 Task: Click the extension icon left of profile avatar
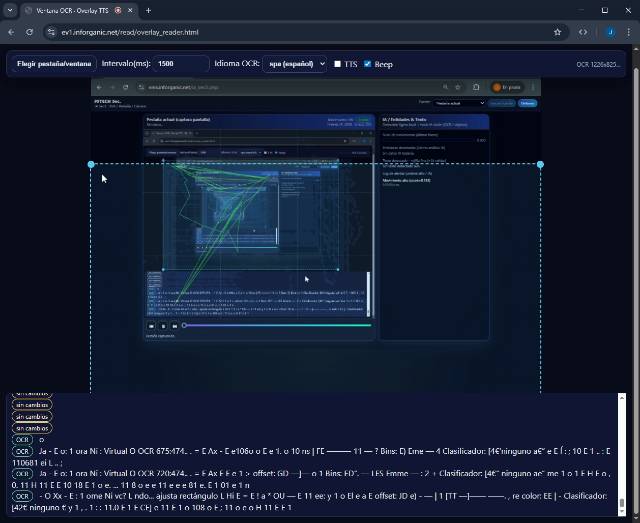(x=583, y=32)
